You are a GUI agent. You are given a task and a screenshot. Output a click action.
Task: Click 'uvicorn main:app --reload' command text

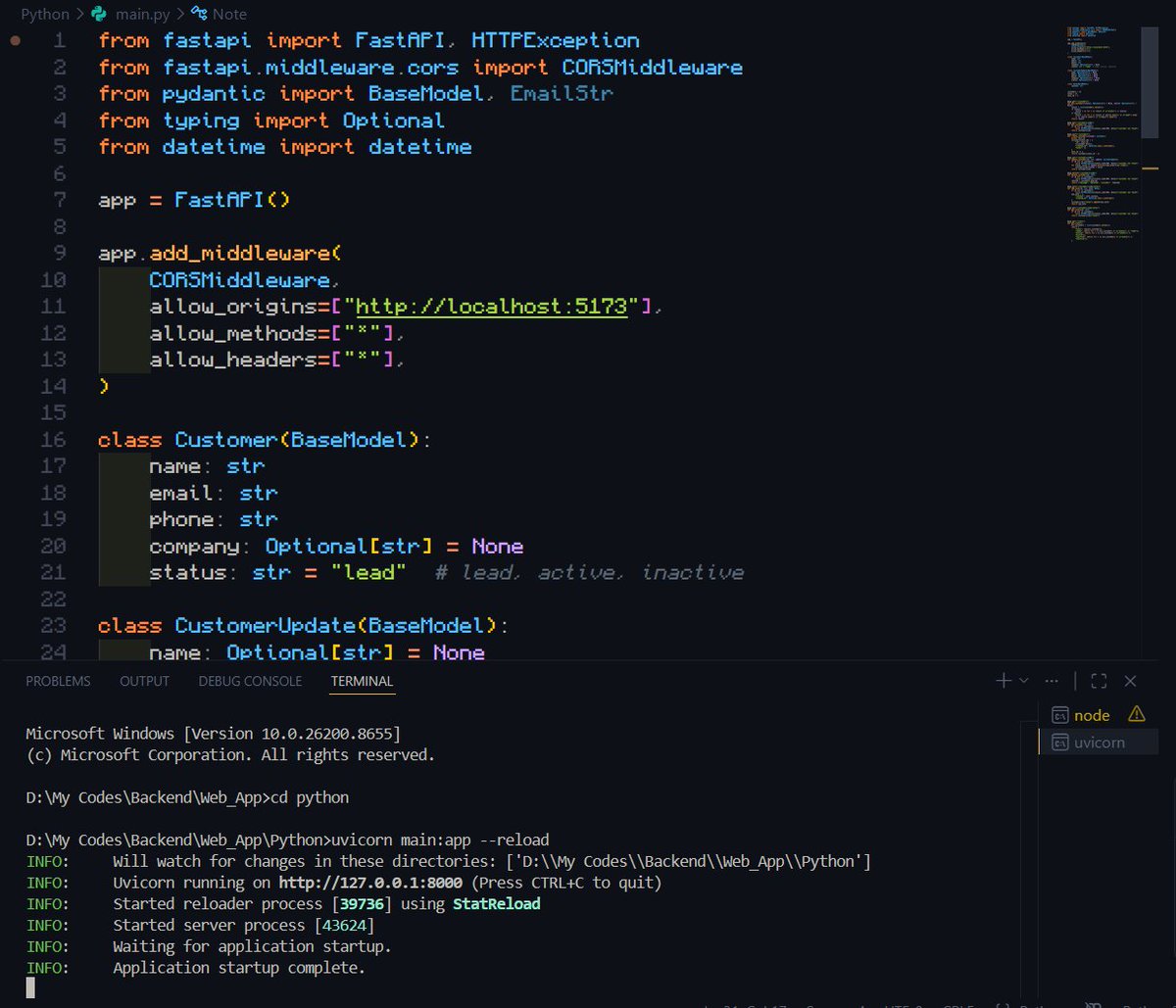point(441,840)
